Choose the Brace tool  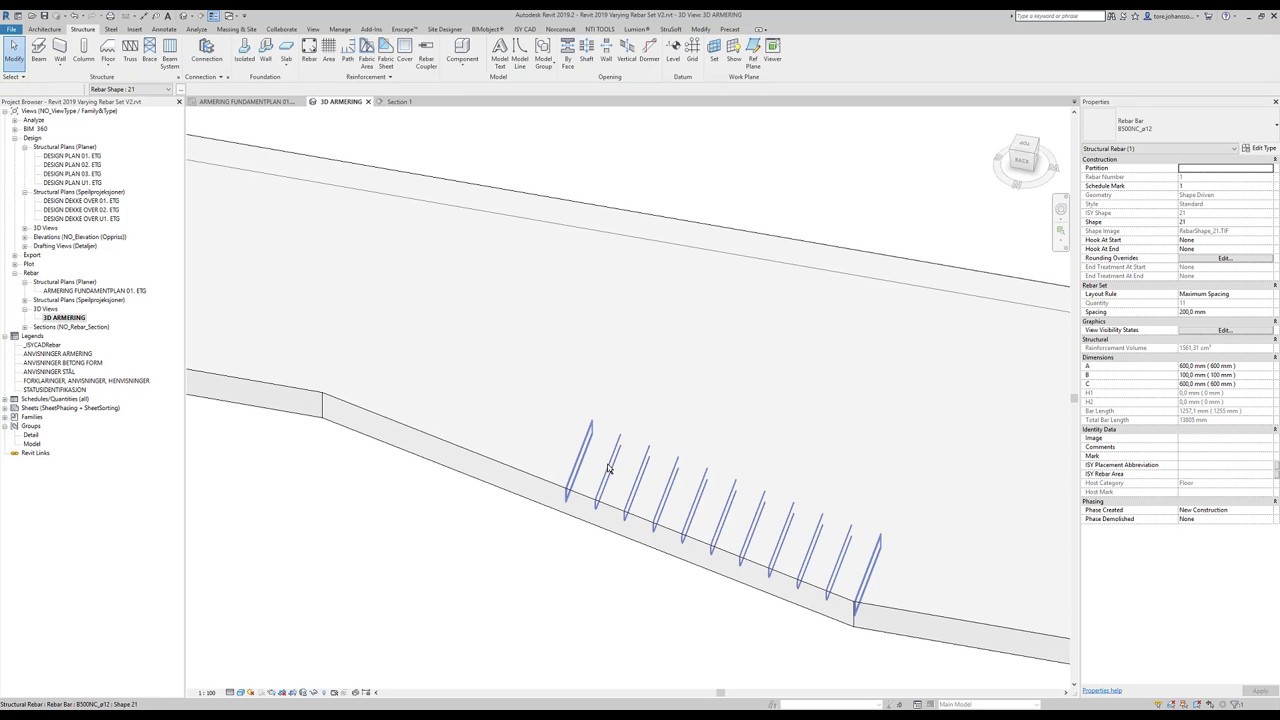(150, 51)
